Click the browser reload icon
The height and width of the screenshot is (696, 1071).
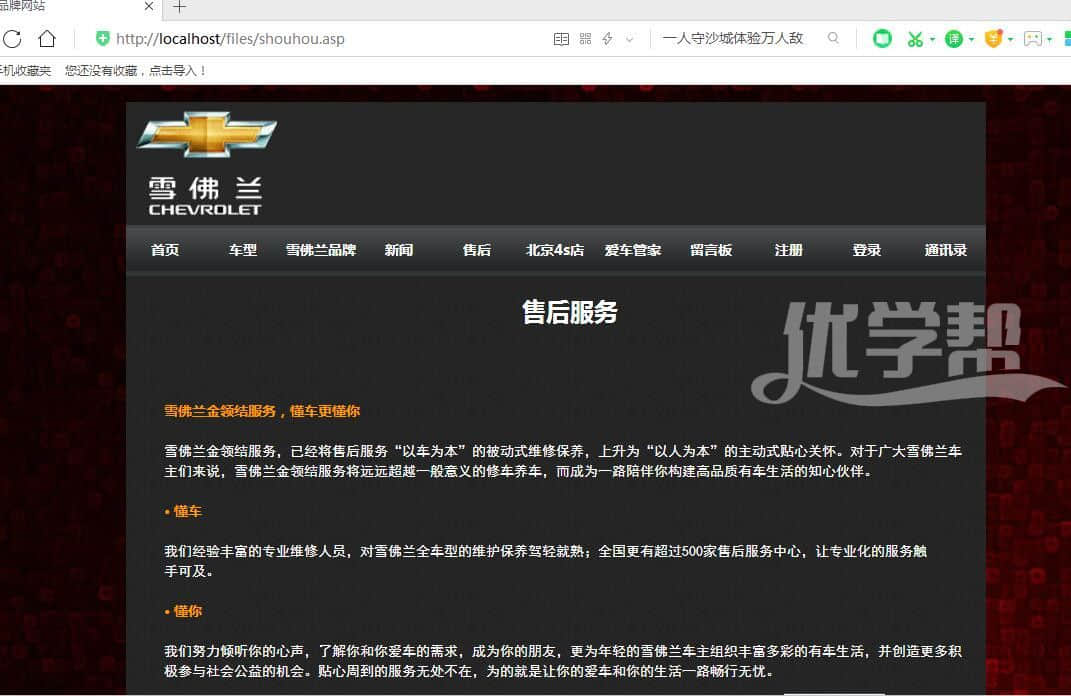pyautogui.click(x=12, y=39)
